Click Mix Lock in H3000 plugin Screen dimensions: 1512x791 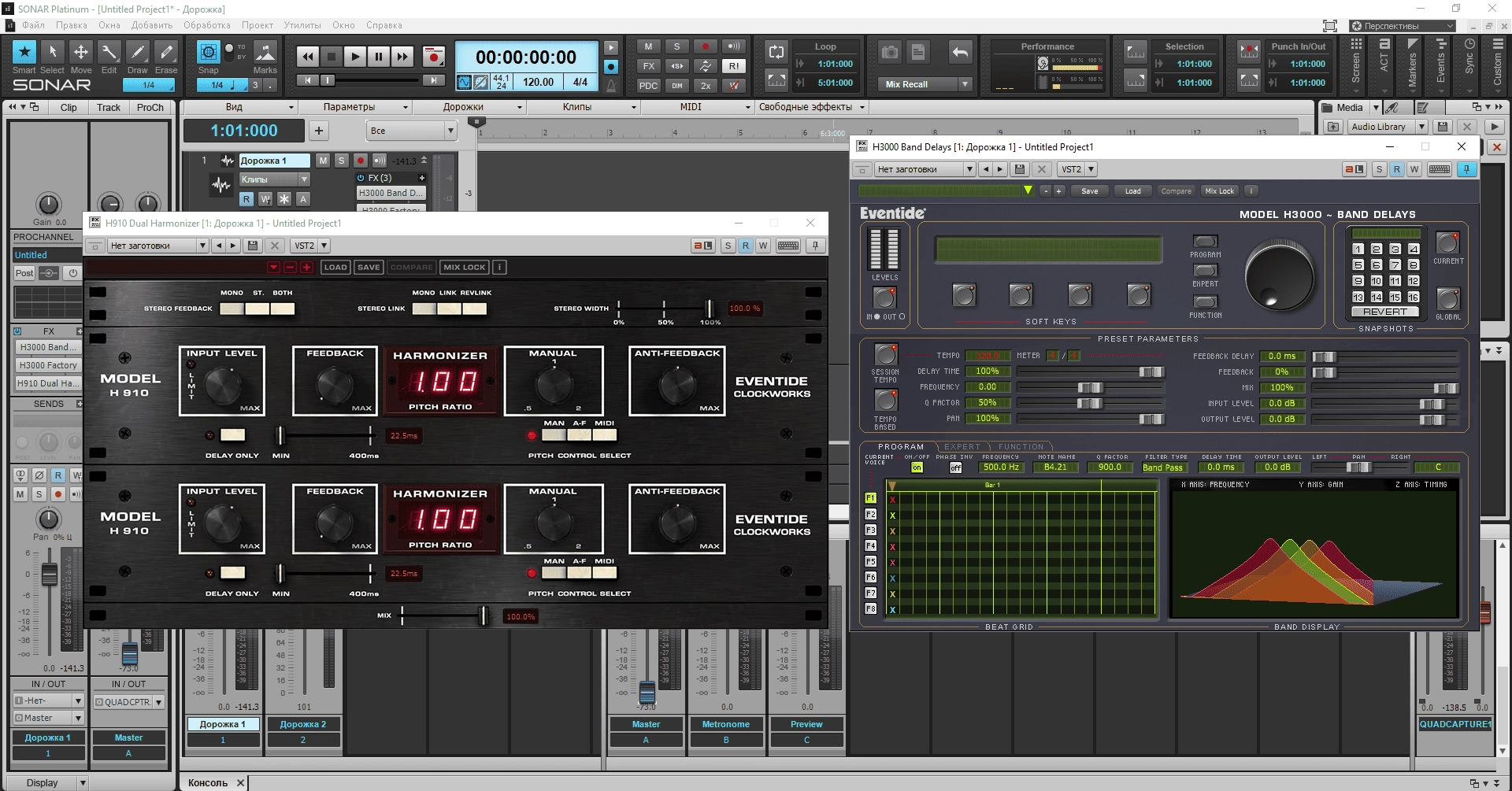(x=1219, y=191)
